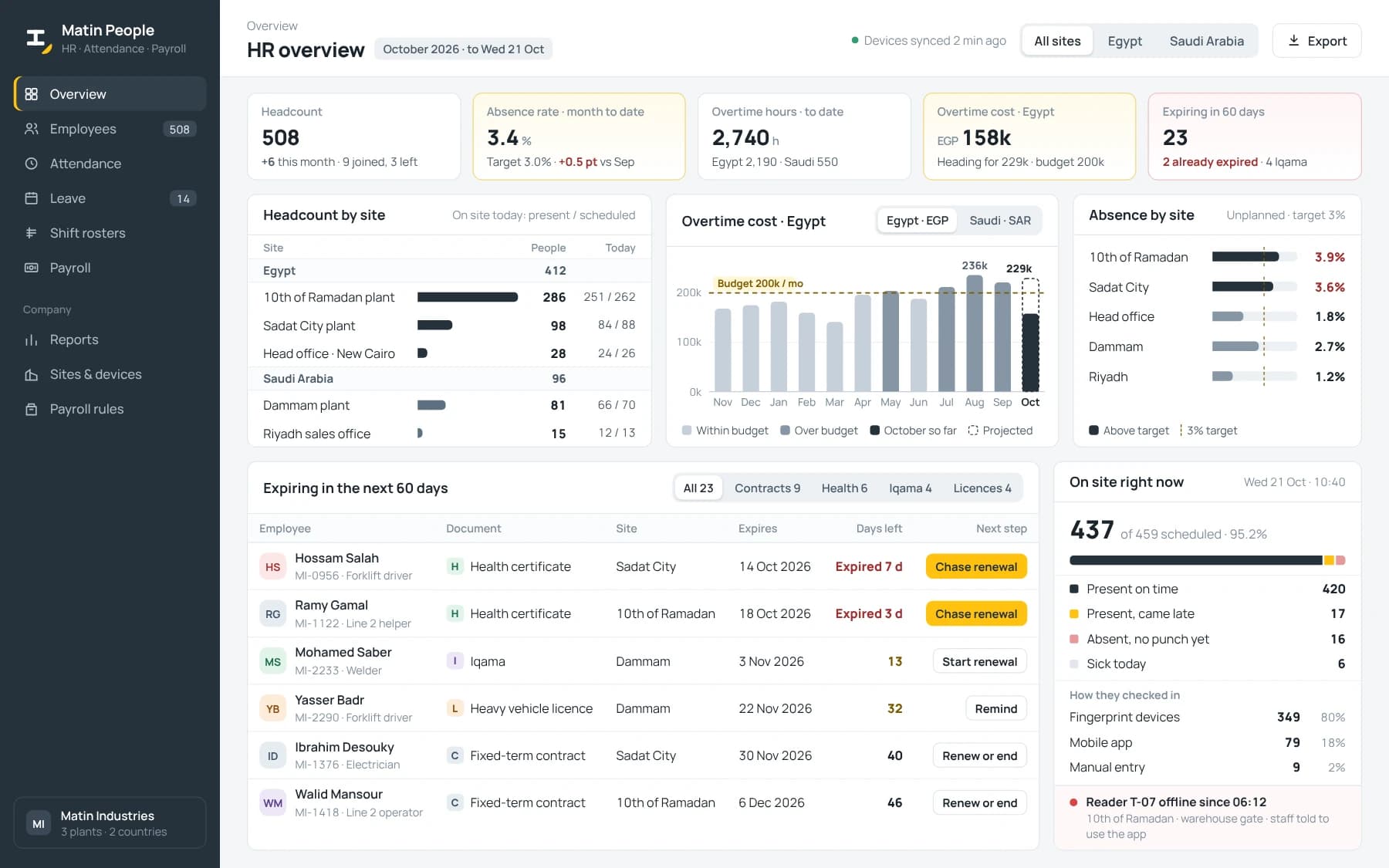Click Renew or end for Ibrahim Desouky
1389x868 pixels.
979,756
